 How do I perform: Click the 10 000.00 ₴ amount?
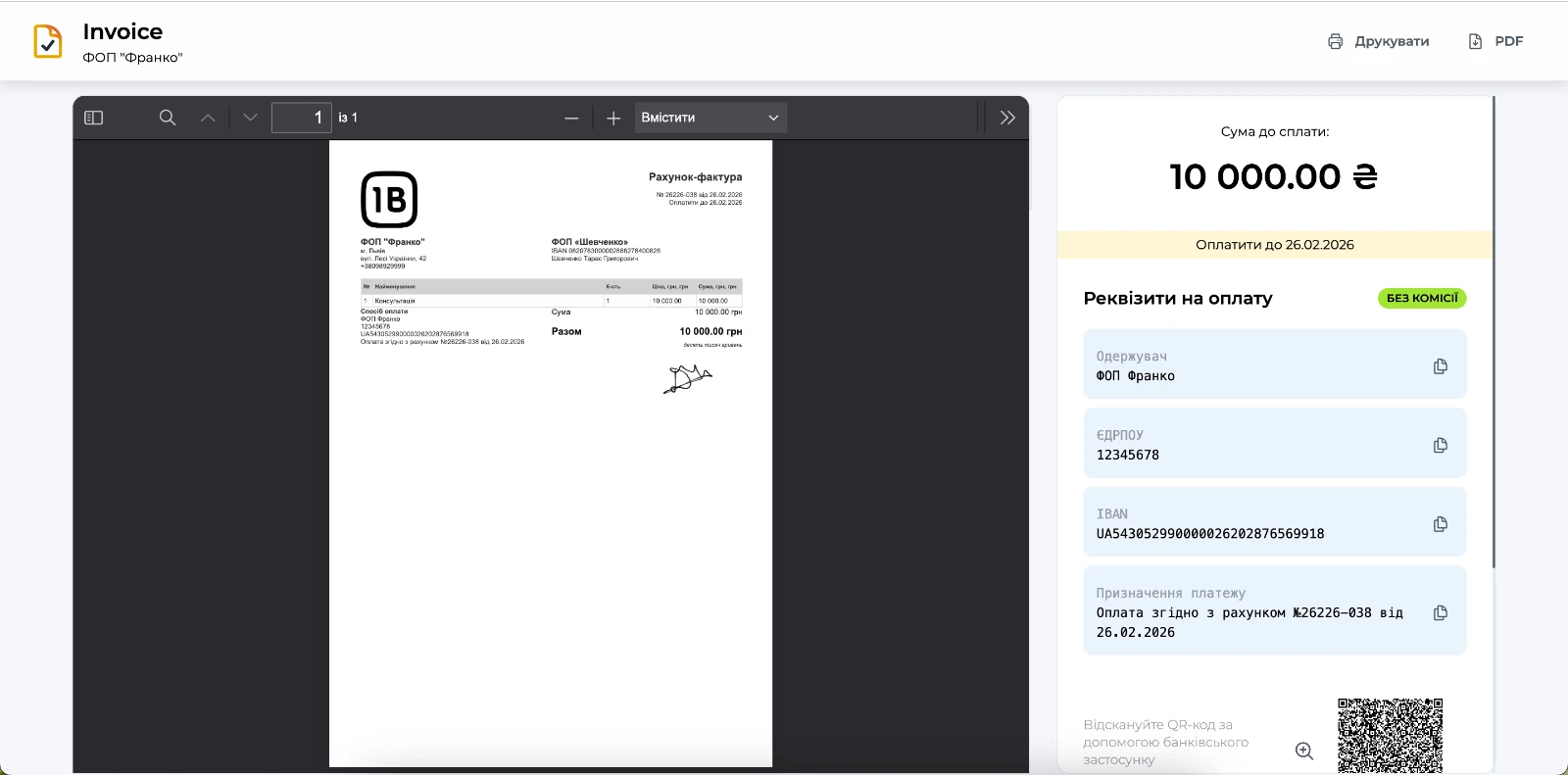tap(1274, 176)
